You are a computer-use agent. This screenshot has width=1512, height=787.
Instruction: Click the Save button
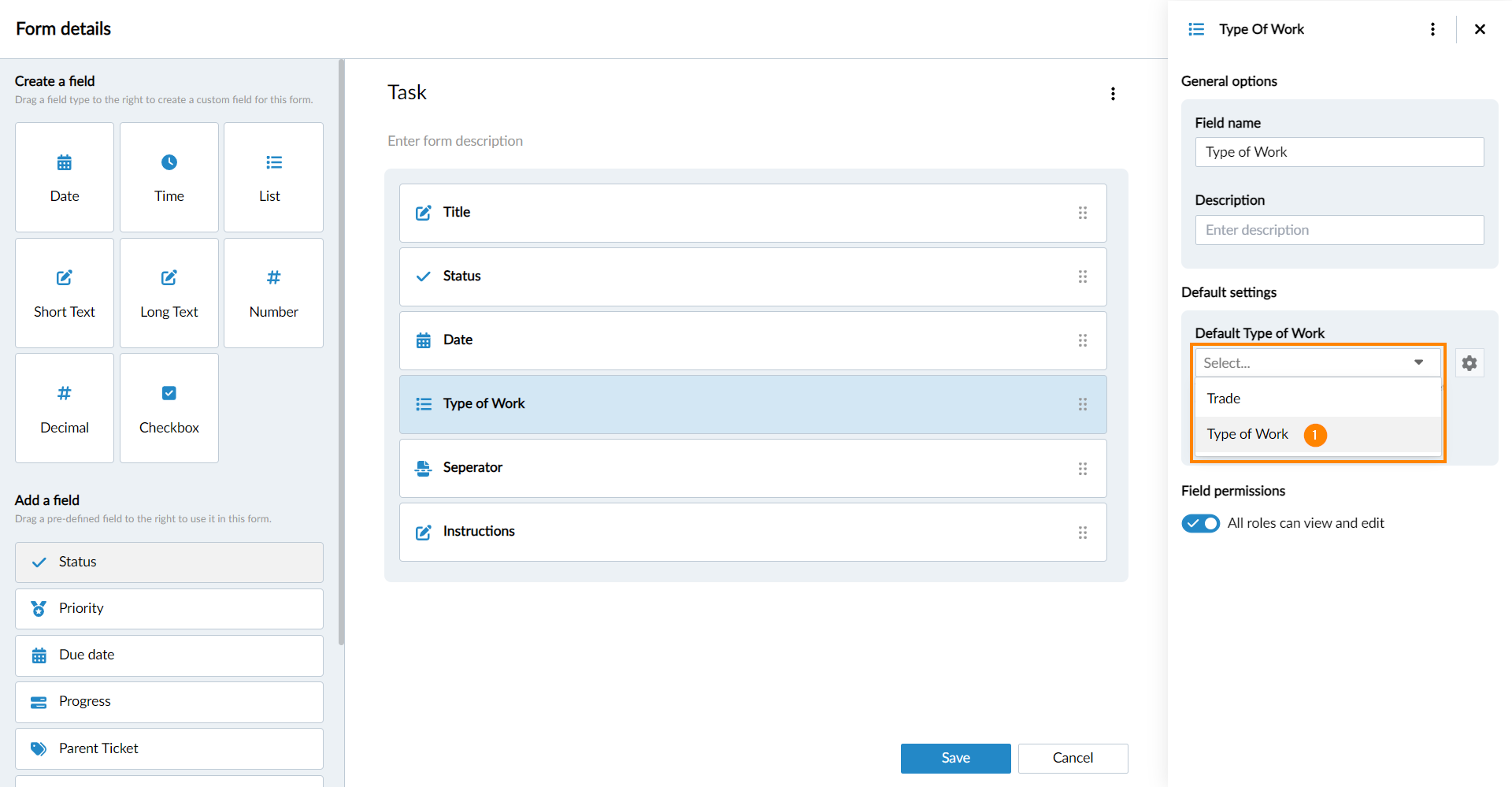[x=955, y=758]
